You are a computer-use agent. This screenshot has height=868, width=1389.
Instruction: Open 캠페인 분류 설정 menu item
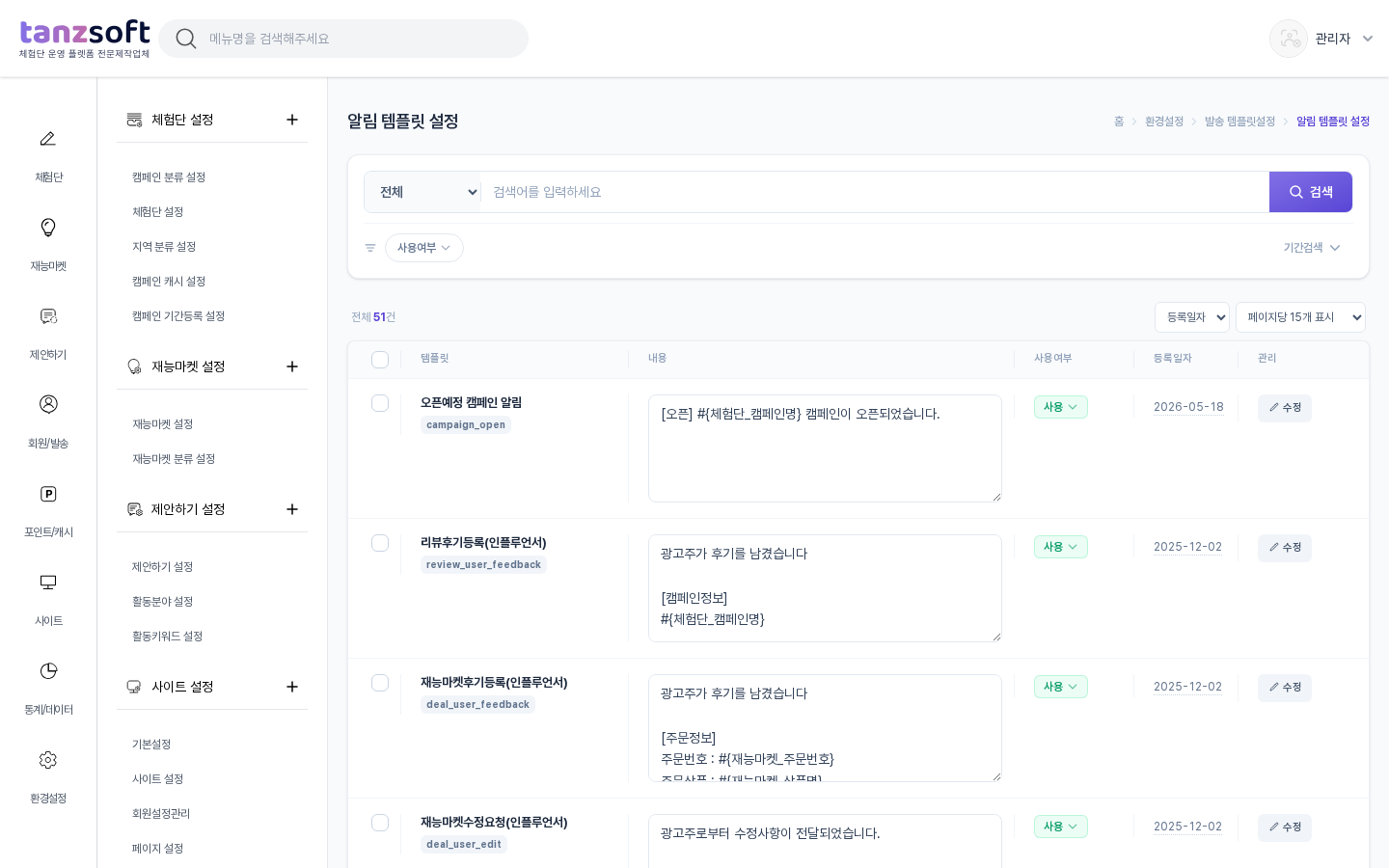pyautogui.click(x=169, y=177)
